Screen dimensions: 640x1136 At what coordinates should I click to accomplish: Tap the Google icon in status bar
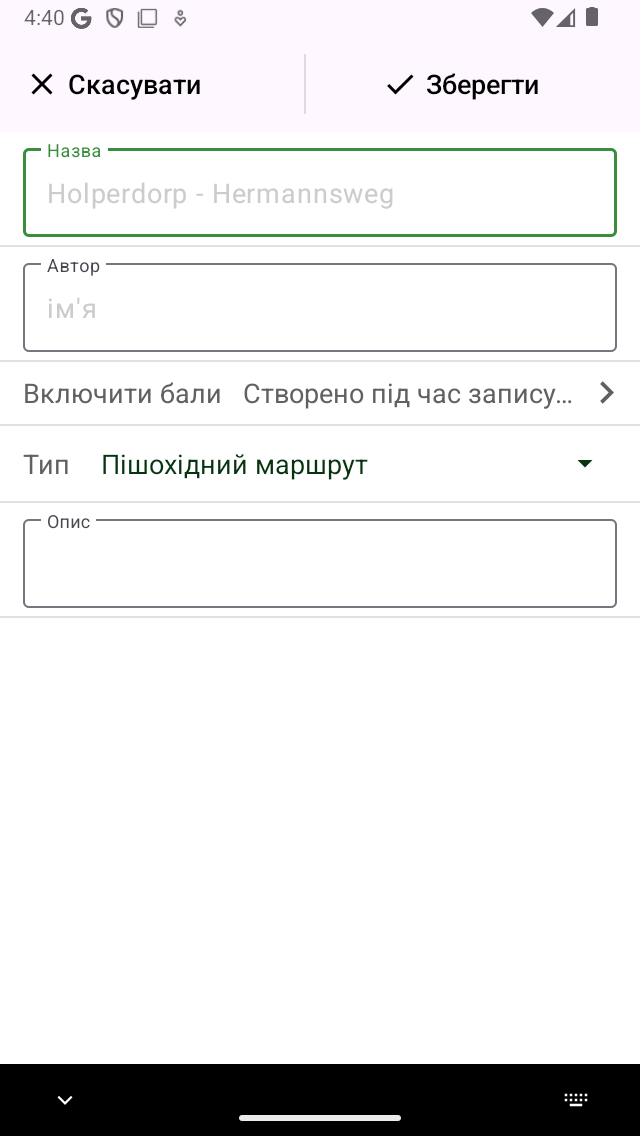81,18
